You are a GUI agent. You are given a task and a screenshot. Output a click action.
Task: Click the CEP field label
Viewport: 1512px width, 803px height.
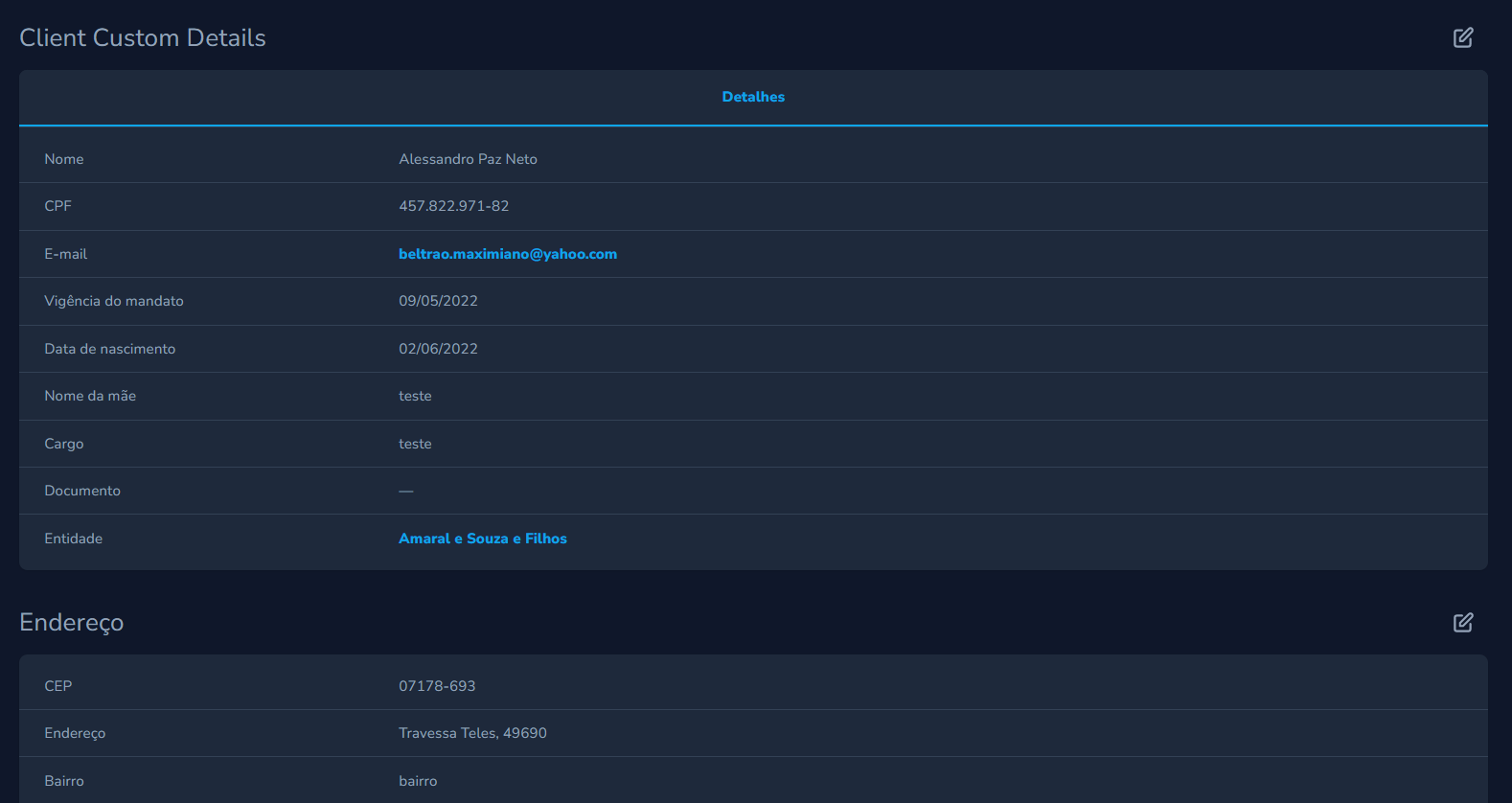click(x=57, y=686)
